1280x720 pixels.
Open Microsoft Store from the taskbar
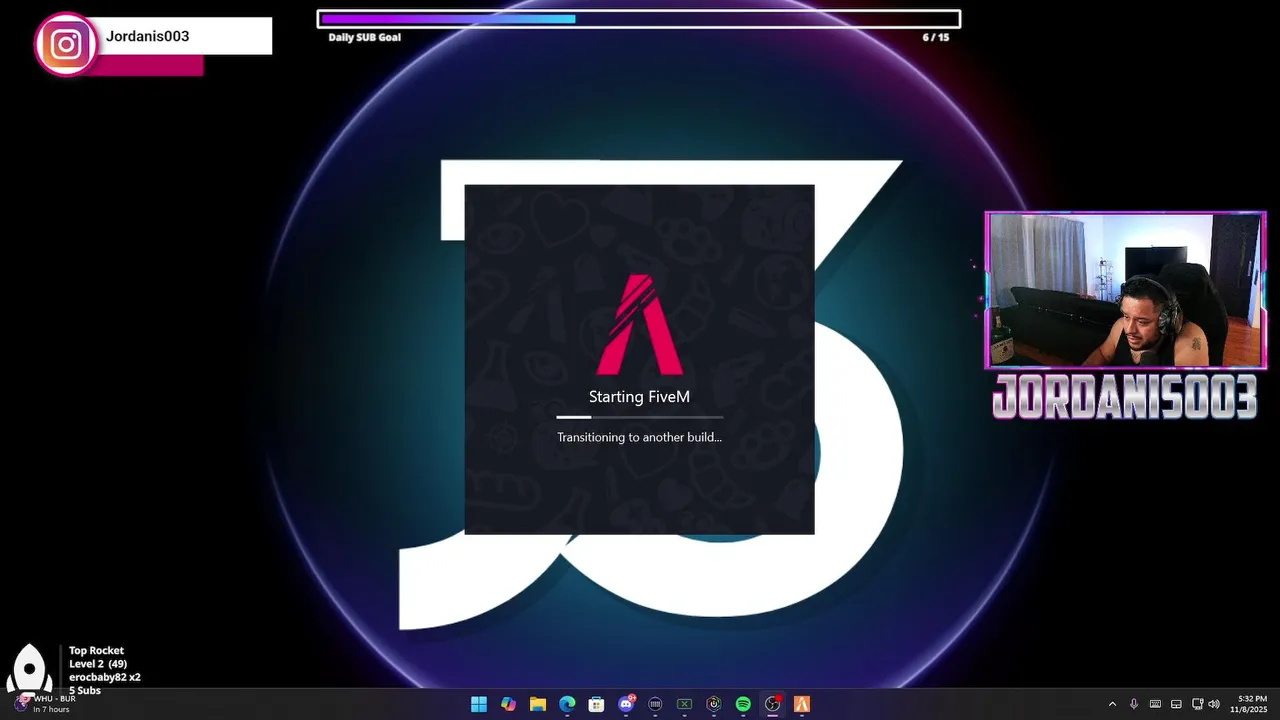coord(596,704)
